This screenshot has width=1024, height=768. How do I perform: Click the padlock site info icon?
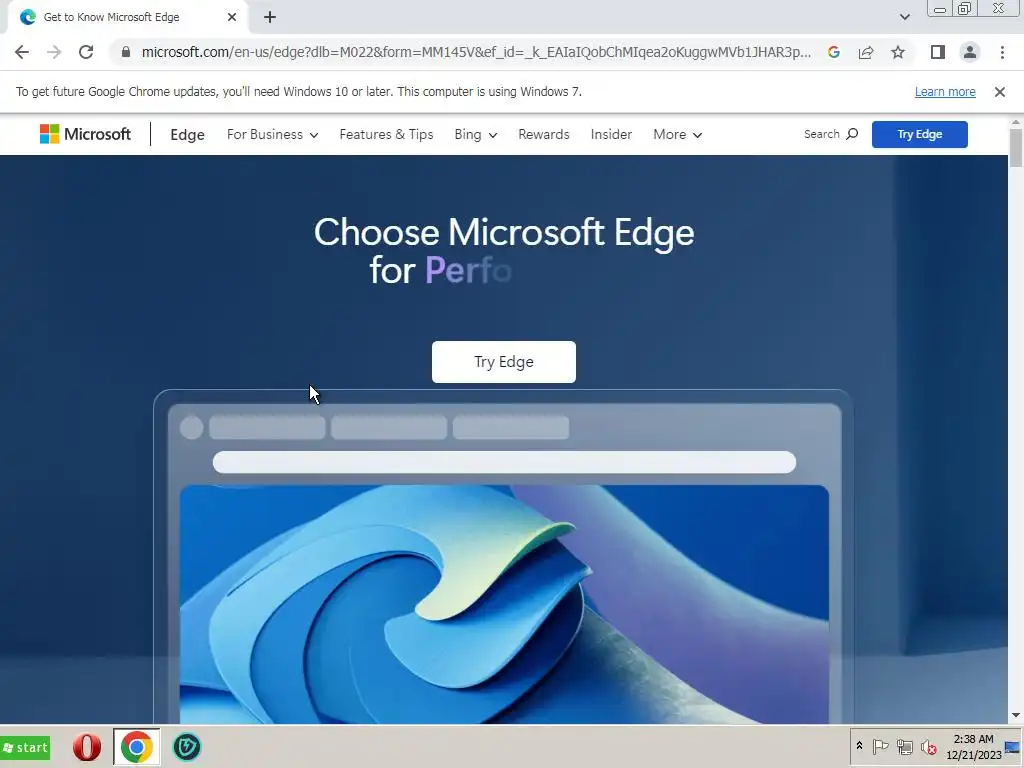[x=126, y=52]
